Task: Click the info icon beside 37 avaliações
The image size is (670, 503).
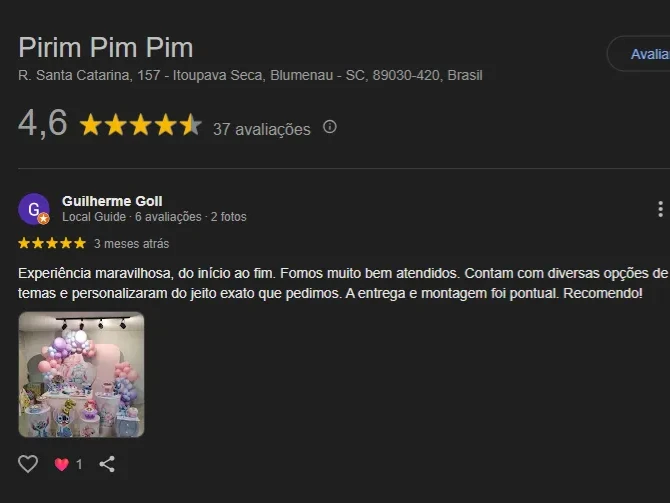Action: 330,127
